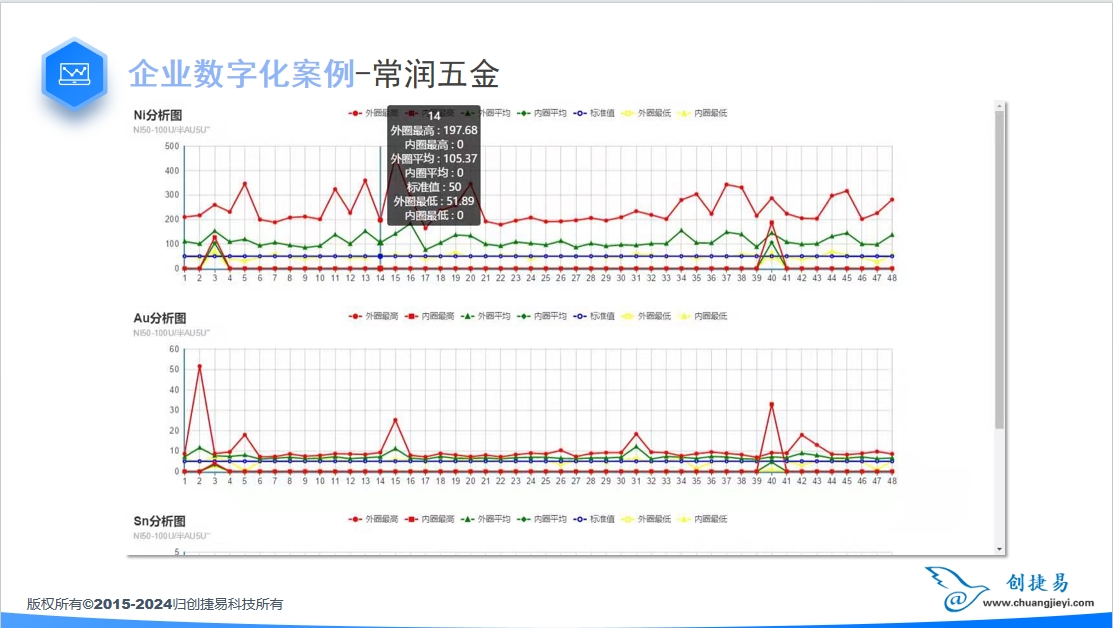
Task: Toggle 内圈最低 series in Ni chart legend
Action: pyautogui.click(x=709, y=113)
